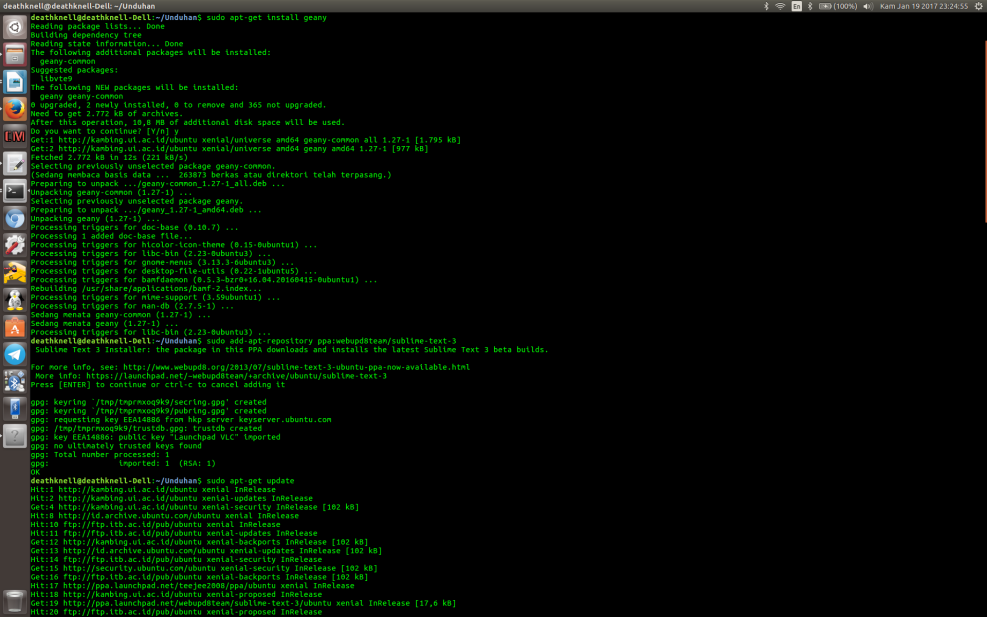Open the Trash at launcher bottom
Image resolution: width=987 pixels, height=617 pixels.
click(x=14, y=601)
